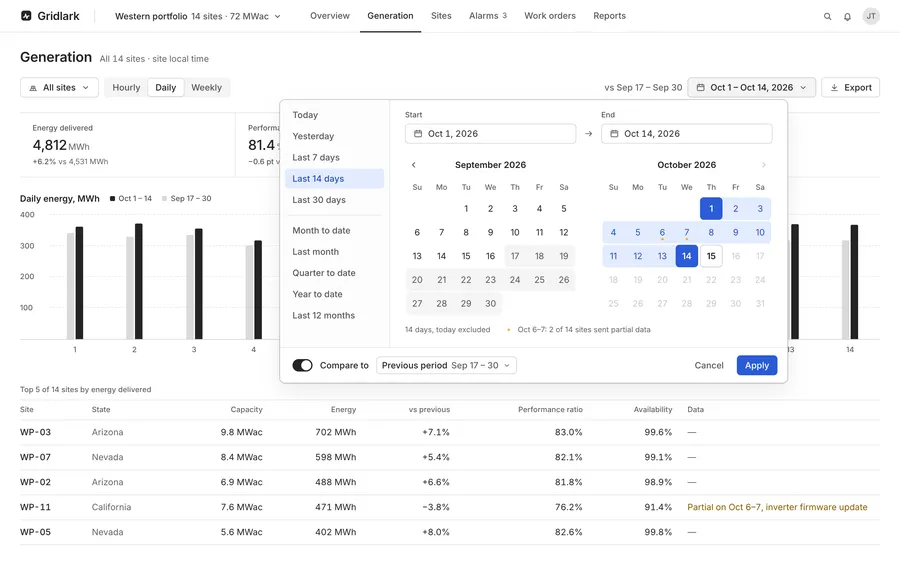Image resolution: width=900 pixels, height=562 pixels.
Task: Click the WP-07 site row
Action: point(450,458)
